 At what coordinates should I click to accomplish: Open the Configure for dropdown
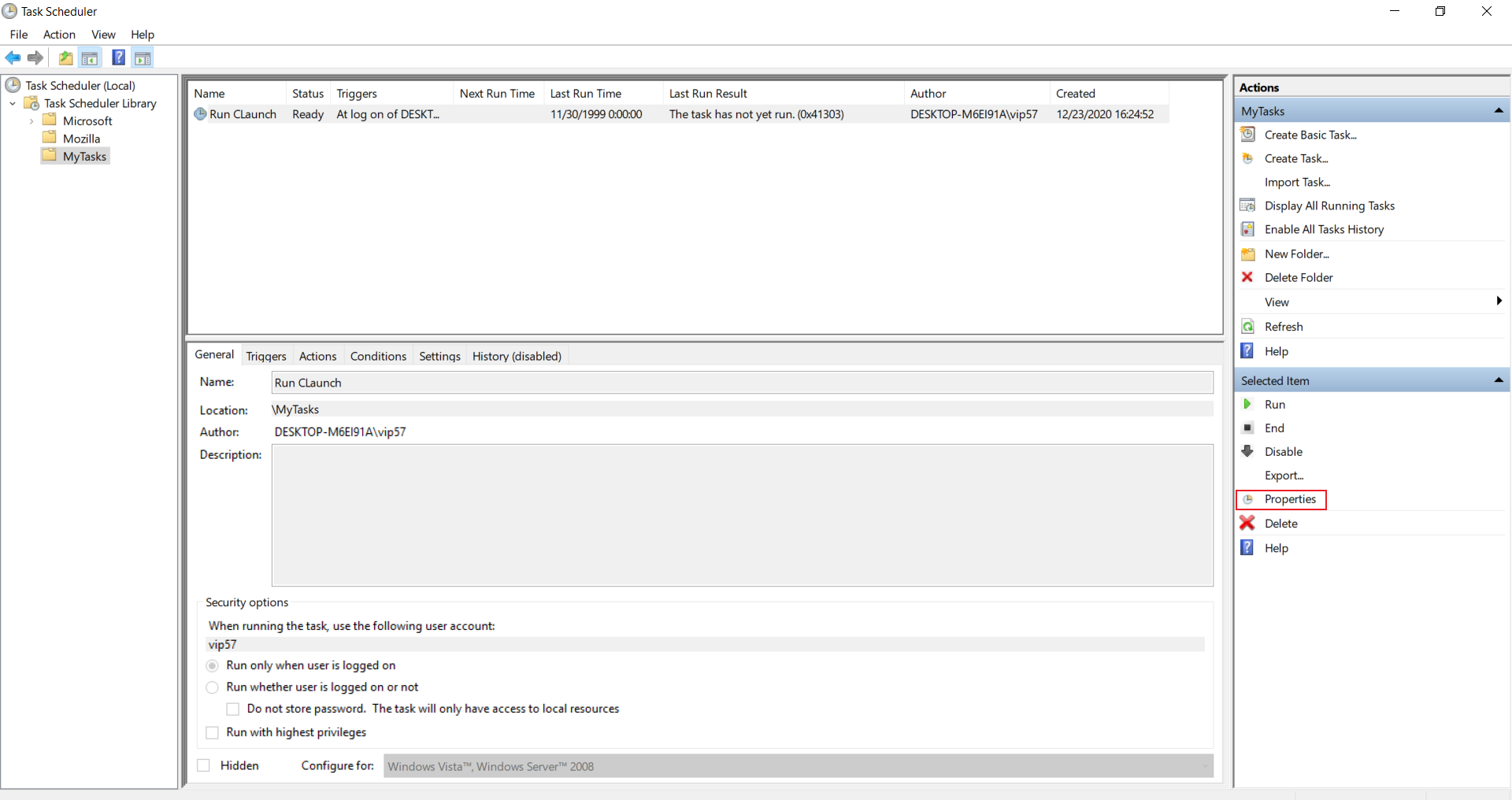pos(1206,765)
